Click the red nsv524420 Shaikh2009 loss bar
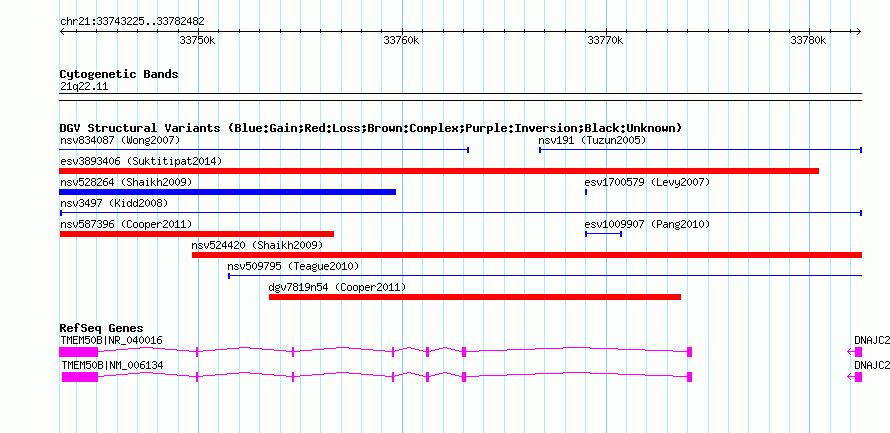Image resolution: width=890 pixels, height=433 pixels. 527,255
